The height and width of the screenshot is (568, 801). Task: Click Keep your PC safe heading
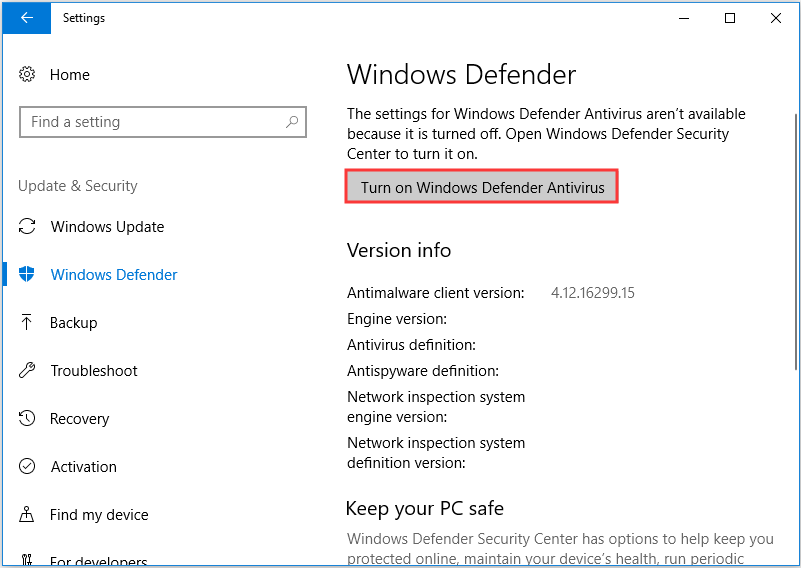click(x=425, y=509)
